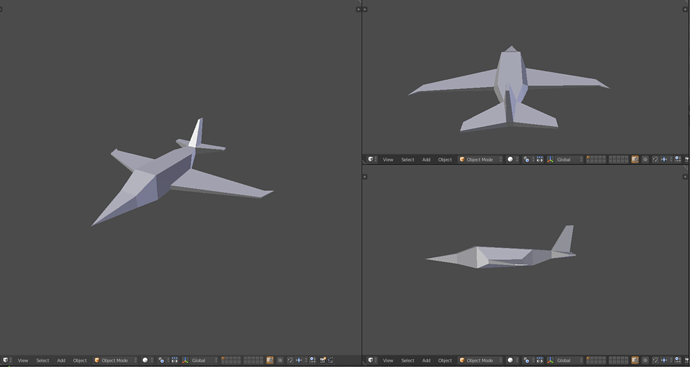690x367 pixels.
Task: Click editor type icon in top-right viewport header
Action: pos(371,159)
